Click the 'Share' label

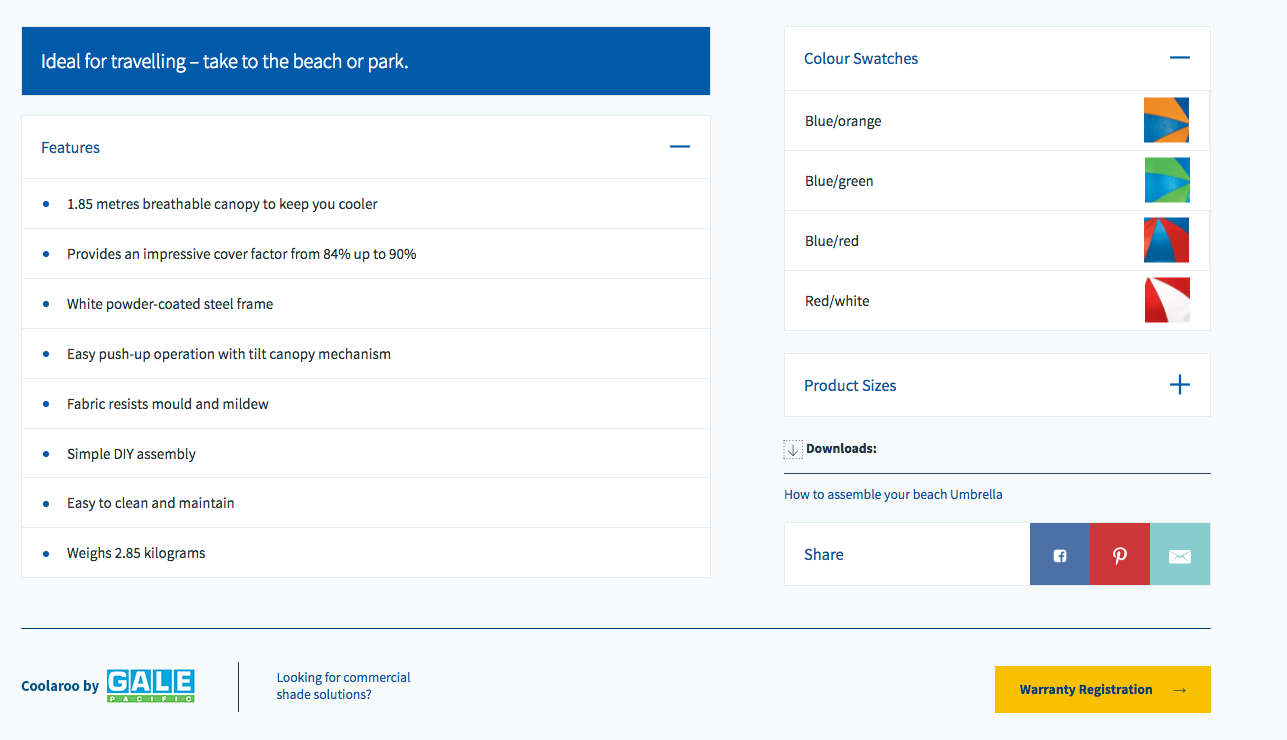point(824,555)
